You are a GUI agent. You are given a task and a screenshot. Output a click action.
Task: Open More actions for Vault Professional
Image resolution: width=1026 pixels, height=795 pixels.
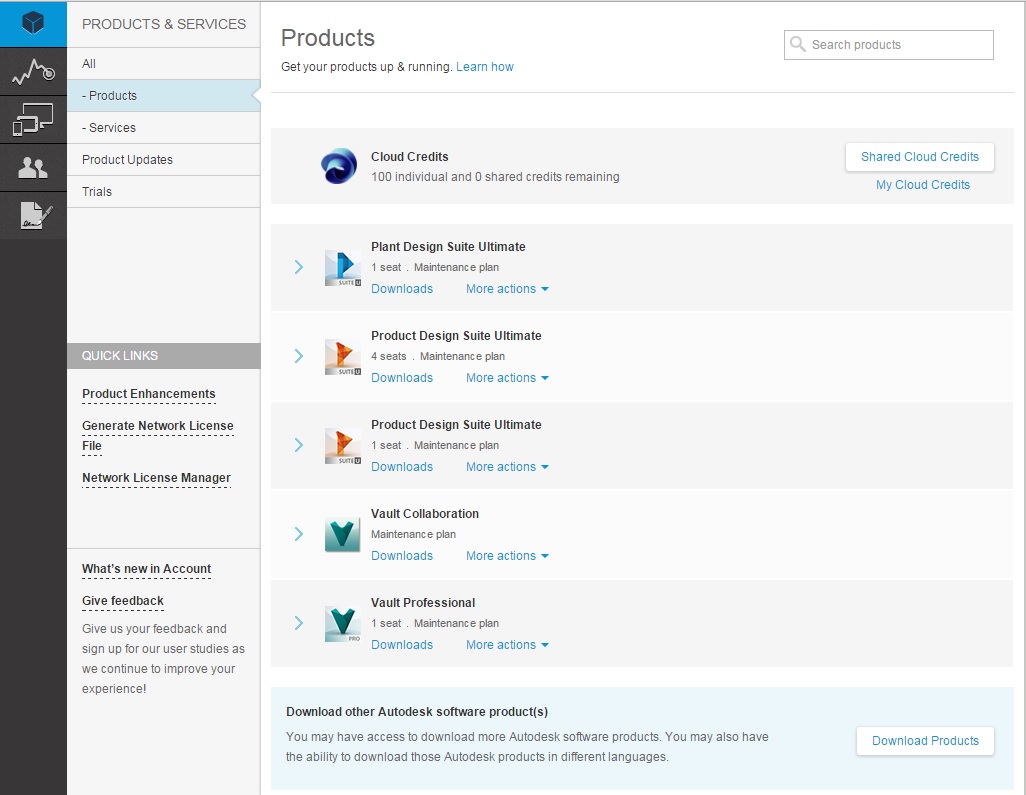pos(507,645)
